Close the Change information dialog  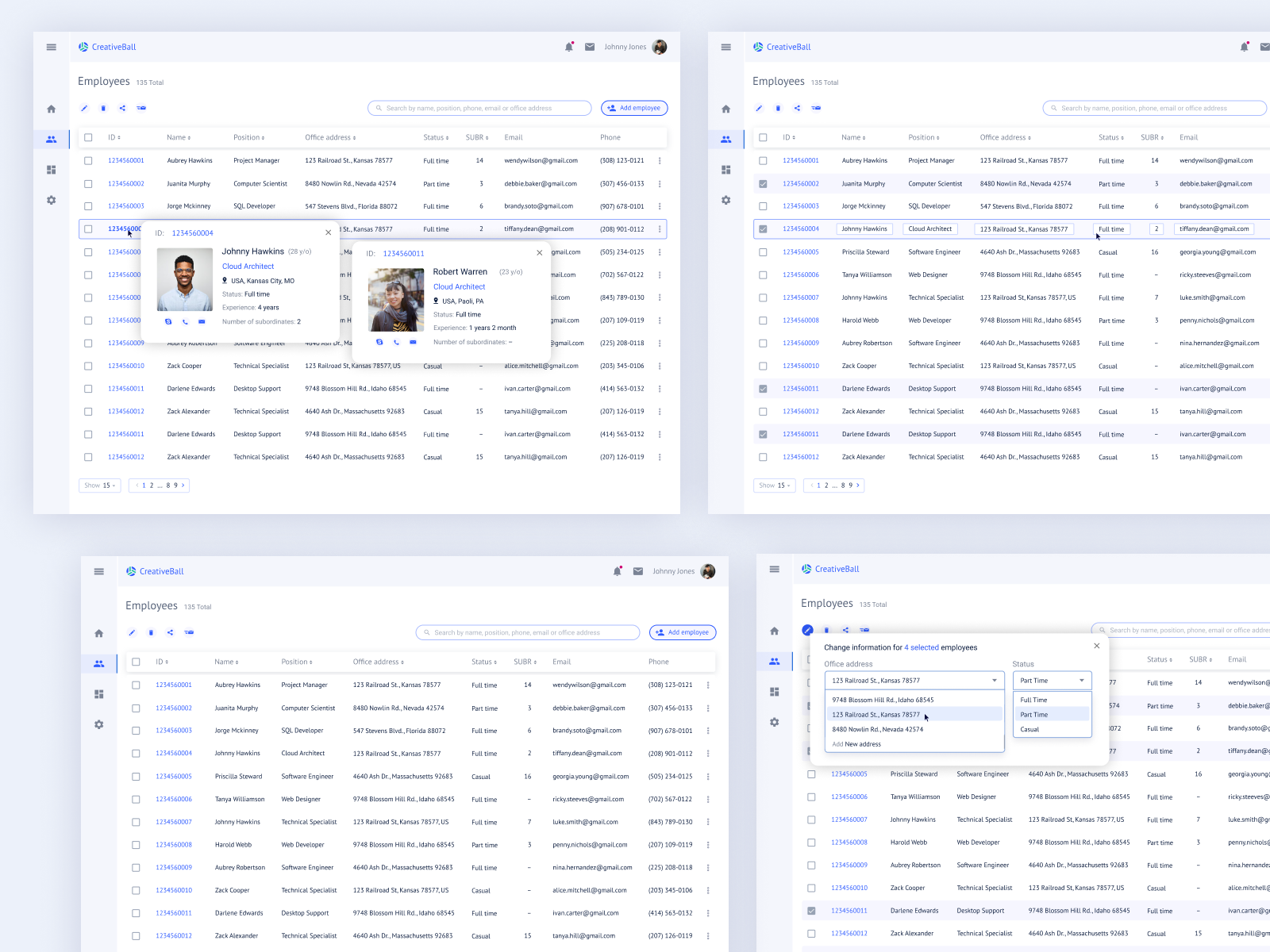pyautogui.click(x=1096, y=646)
